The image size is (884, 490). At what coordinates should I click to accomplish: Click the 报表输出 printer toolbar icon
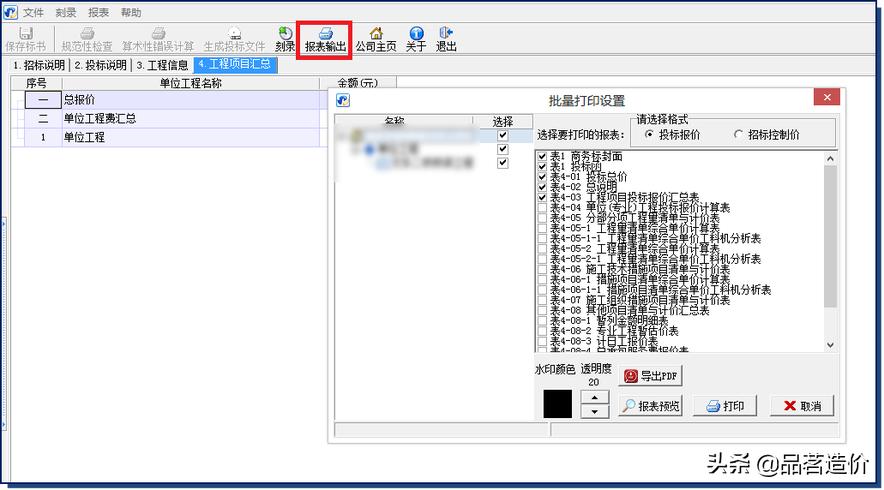pos(325,39)
